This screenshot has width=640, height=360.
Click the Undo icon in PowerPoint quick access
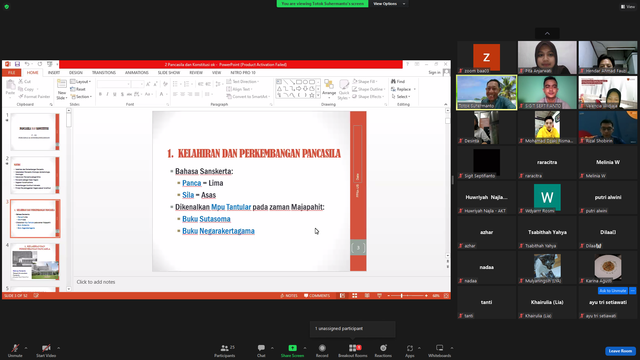click(x=27, y=64)
